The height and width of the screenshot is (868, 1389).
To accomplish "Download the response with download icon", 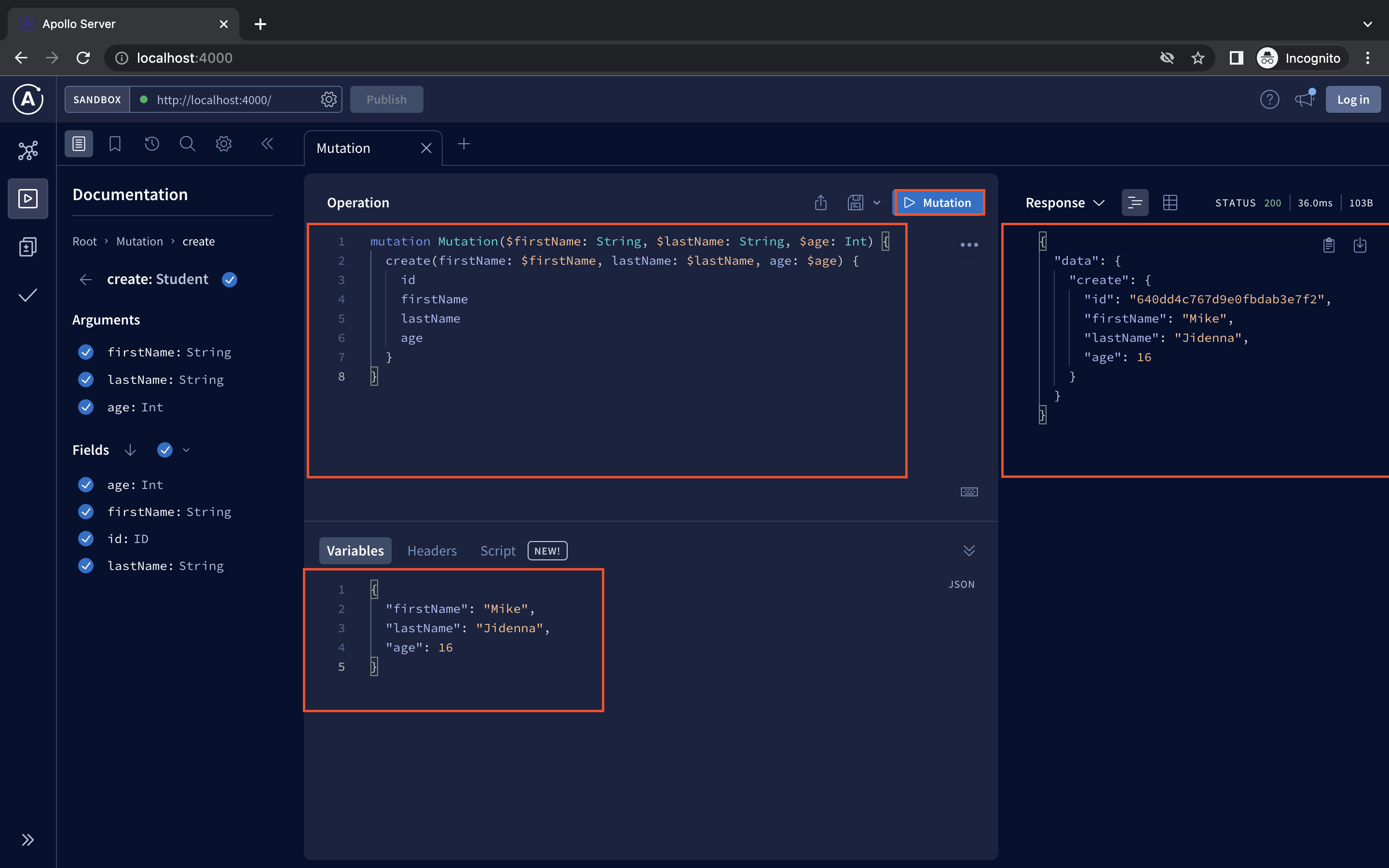I will click(x=1360, y=245).
